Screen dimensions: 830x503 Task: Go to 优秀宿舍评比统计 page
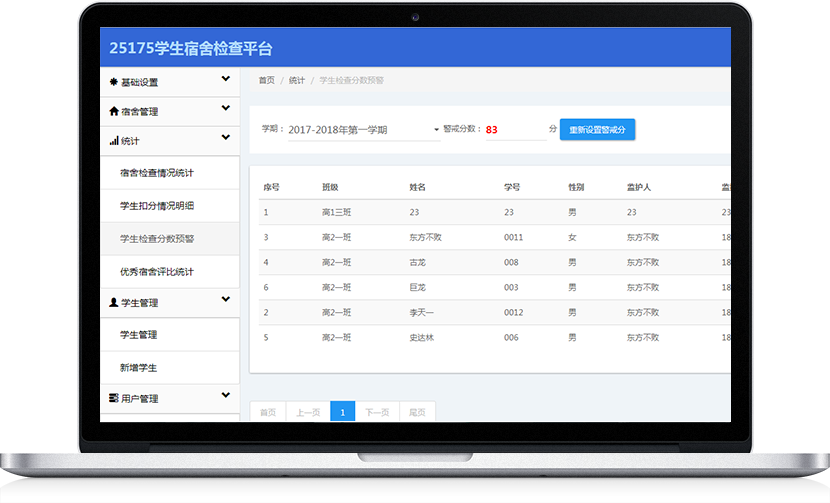[x=156, y=272]
